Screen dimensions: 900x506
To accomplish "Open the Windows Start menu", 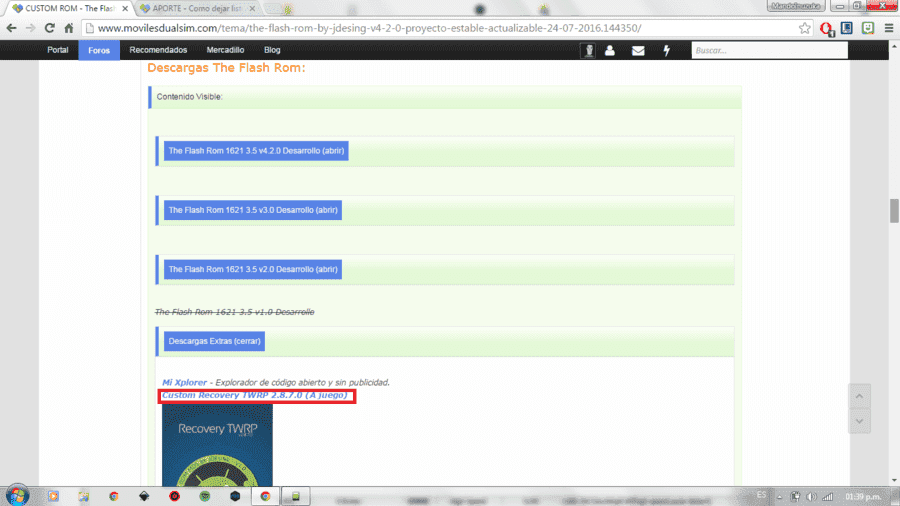I will (x=17, y=496).
